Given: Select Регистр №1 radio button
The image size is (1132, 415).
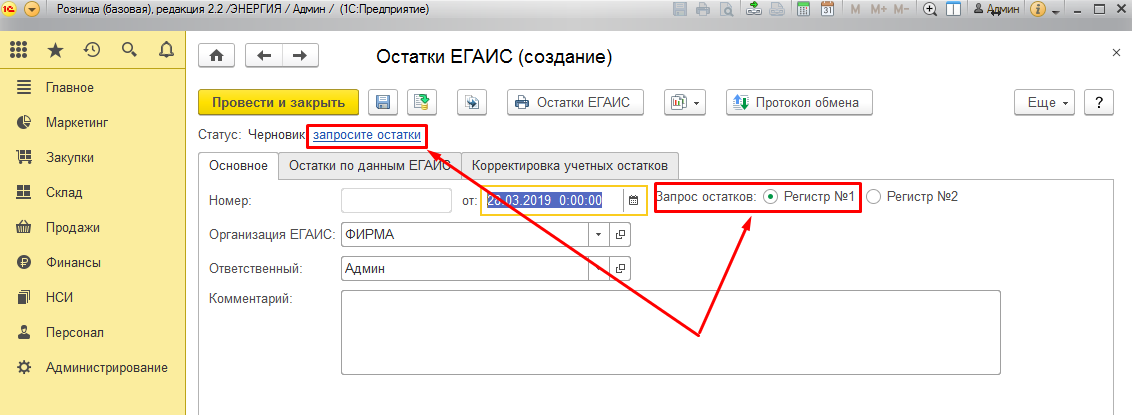Looking at the screenshot, I should click(770, 196).
